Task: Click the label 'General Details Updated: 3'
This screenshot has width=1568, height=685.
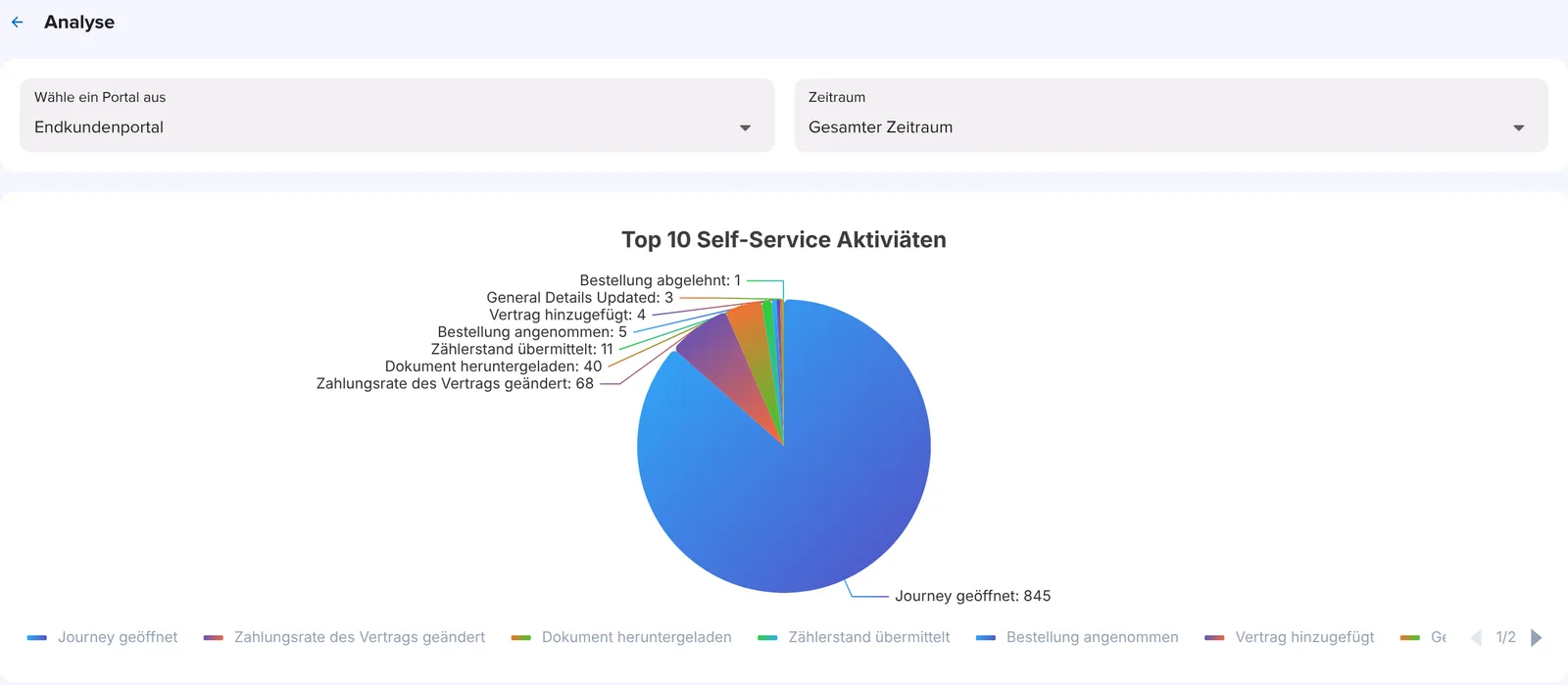Action: (579, 298)
